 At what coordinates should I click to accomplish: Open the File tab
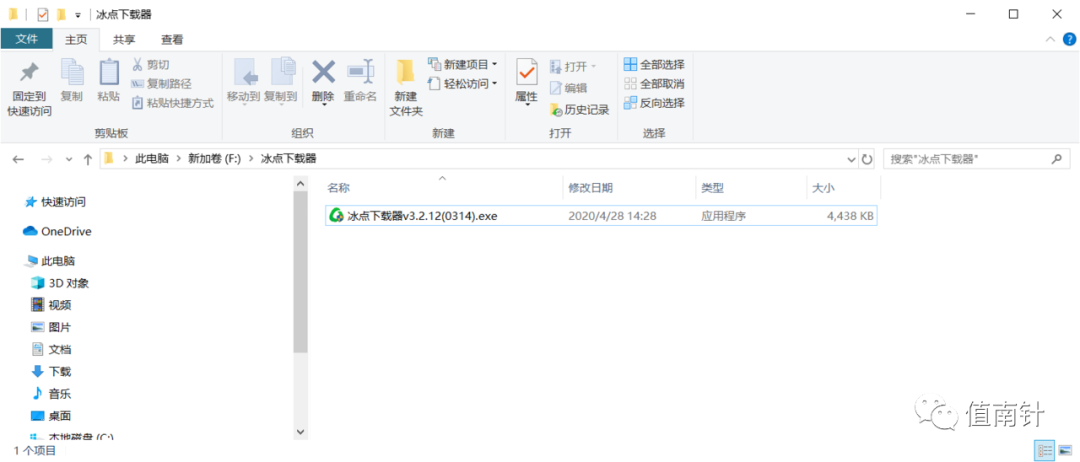[x=26, y=39]
